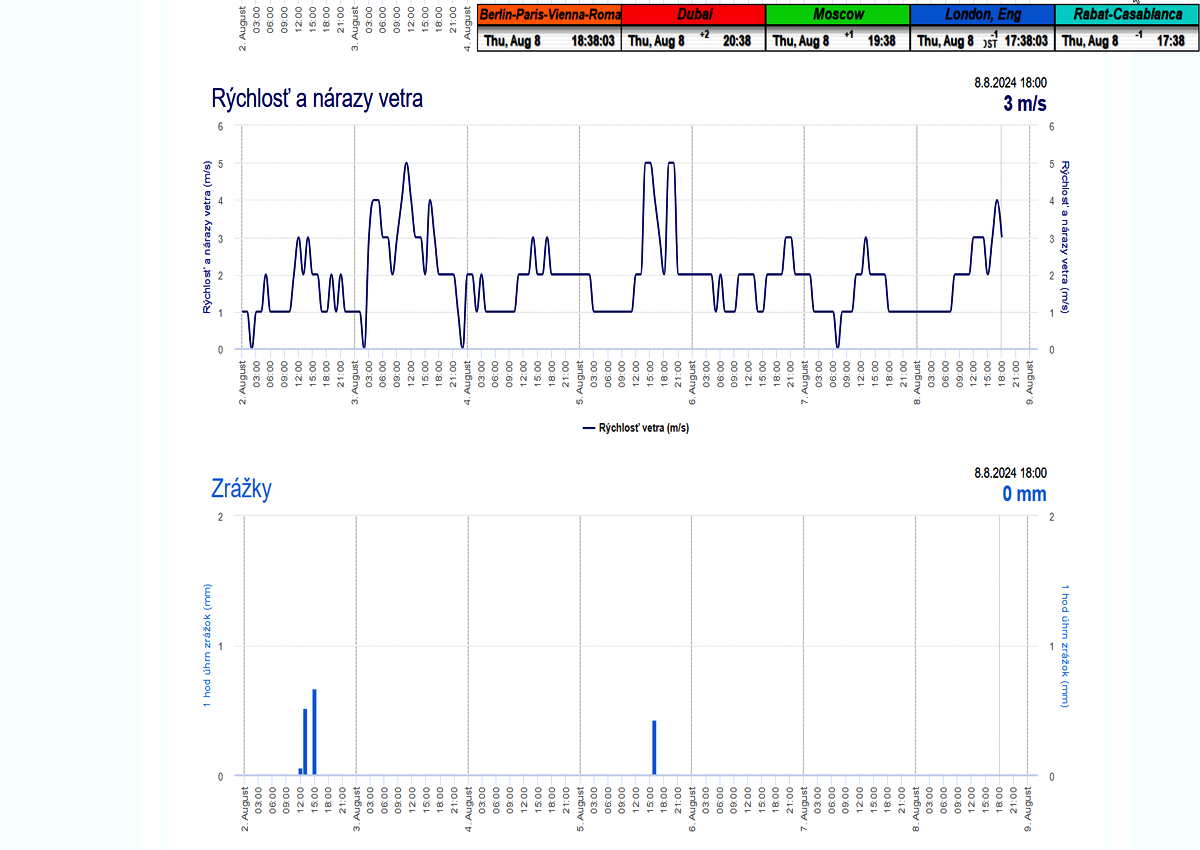Select the red Dubai clock header
The image size is (1200, 850).
point(694,15)
